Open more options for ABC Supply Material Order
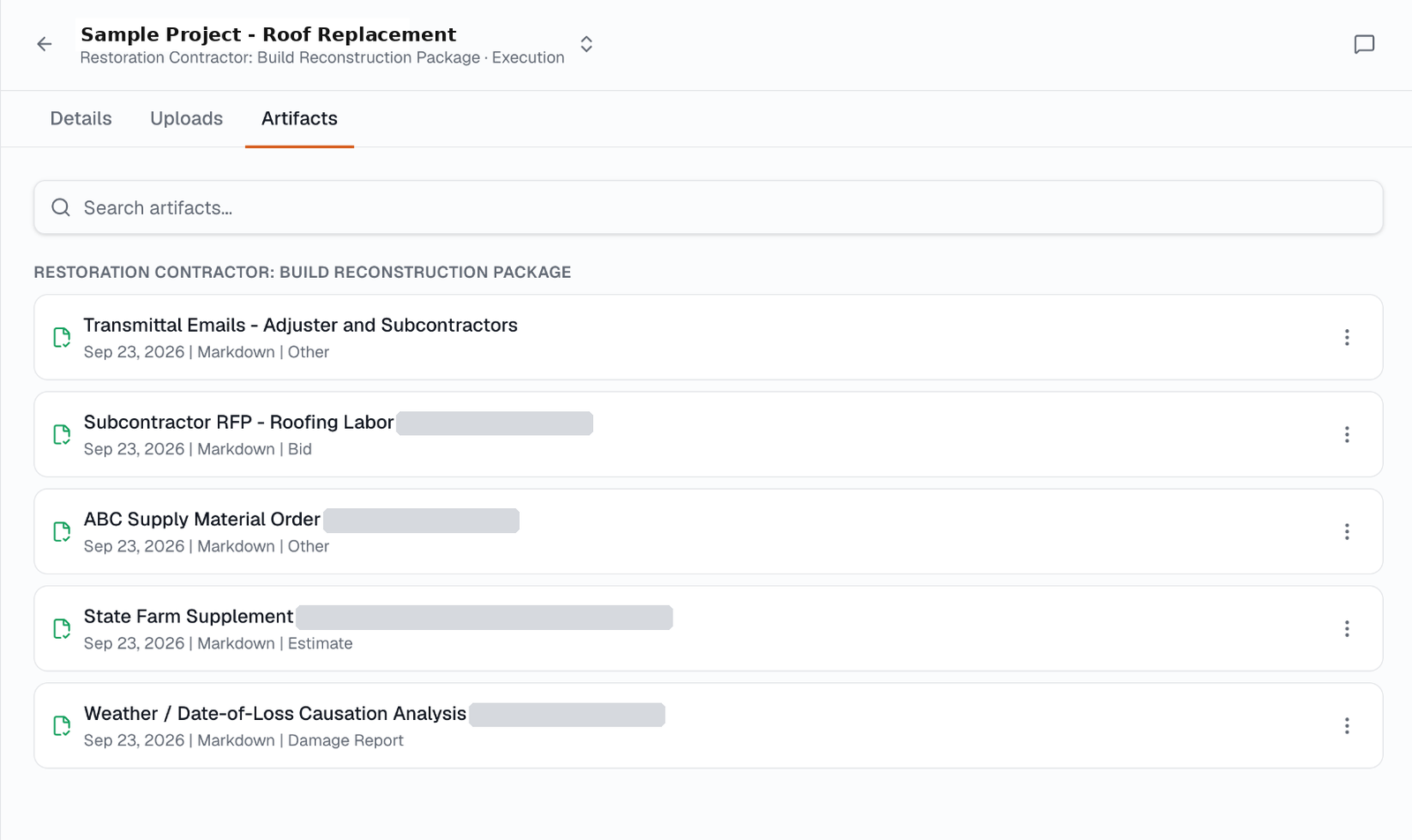This screenshot has width=1412, height=840. (1347, 531)
